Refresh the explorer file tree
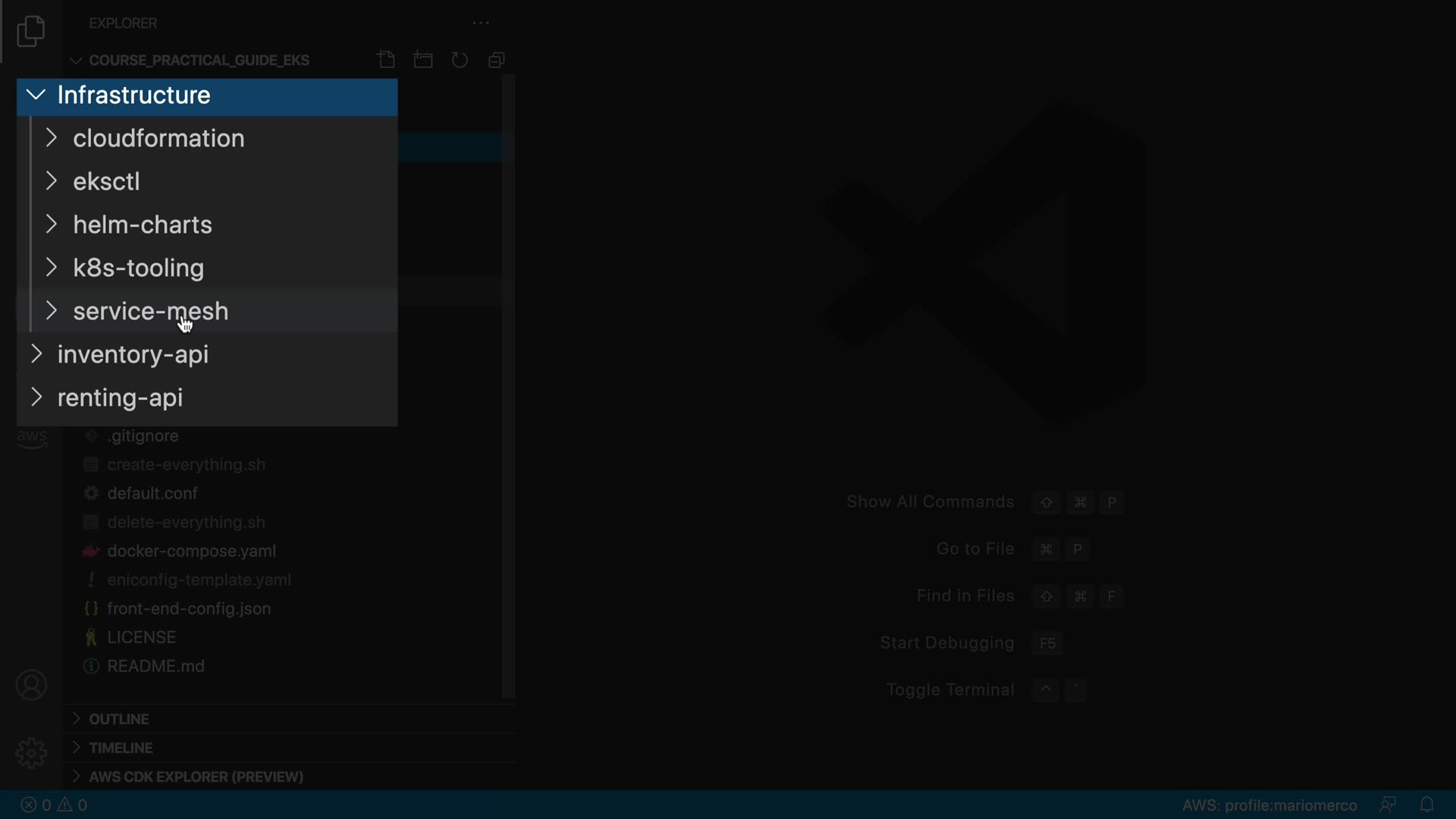This screenshot has height=819, width=1456. pos(460,60)
